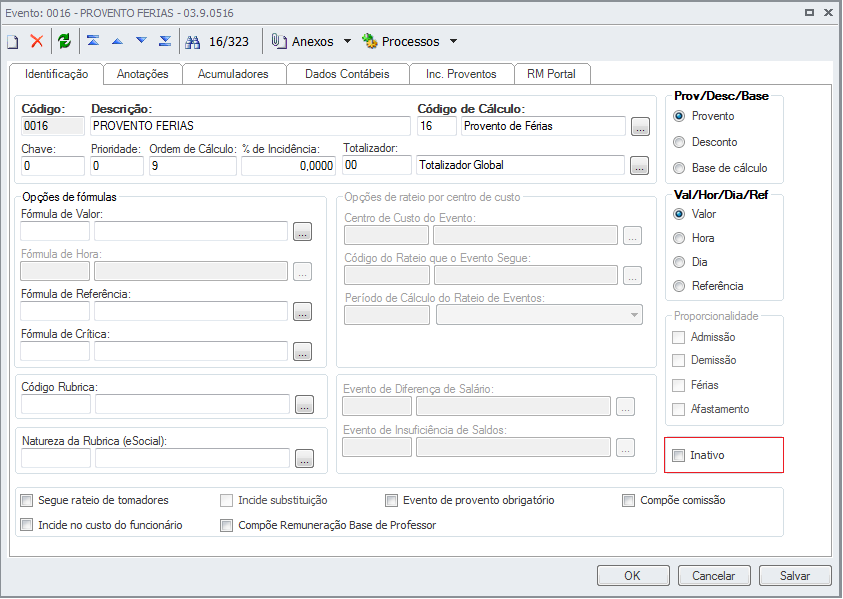This screenshot has width=843, height=599.
Task: Go to the previous record
Action: tap(117, 41)
